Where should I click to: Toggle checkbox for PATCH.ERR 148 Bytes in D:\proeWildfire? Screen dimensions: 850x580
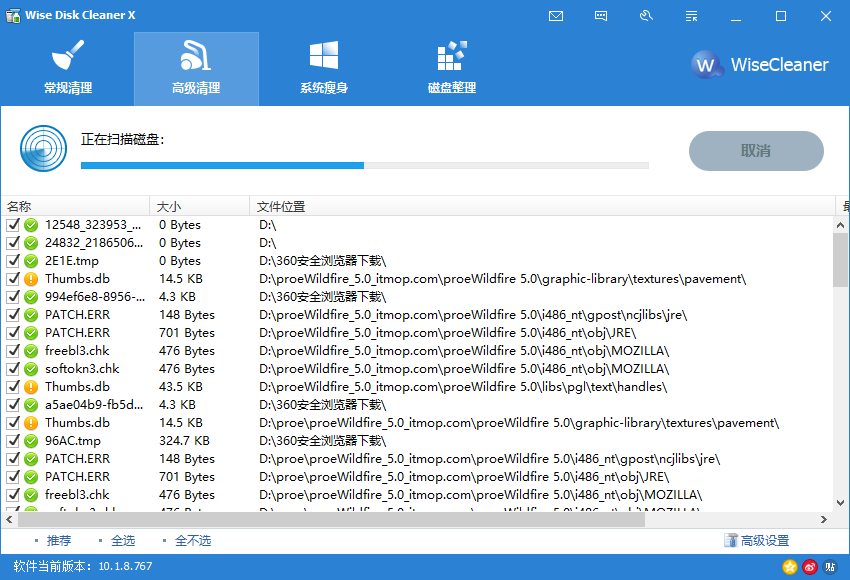tap(13, 315)
